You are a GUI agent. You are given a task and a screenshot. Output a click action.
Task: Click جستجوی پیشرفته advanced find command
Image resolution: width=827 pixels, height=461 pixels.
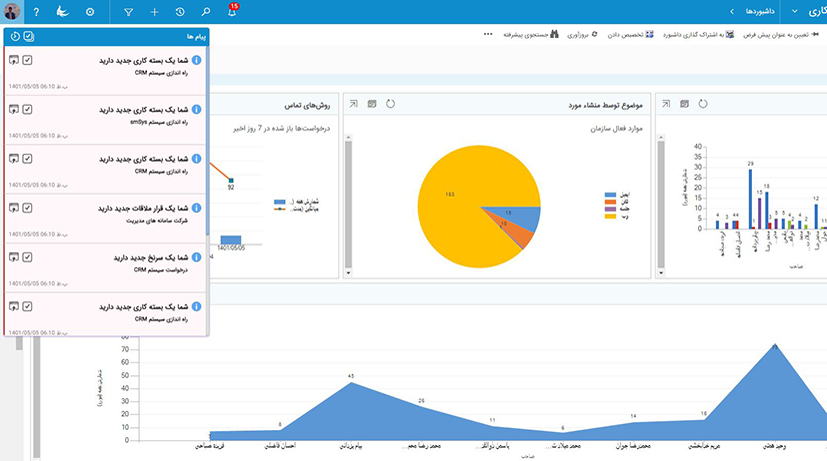(x=526, y=35)
